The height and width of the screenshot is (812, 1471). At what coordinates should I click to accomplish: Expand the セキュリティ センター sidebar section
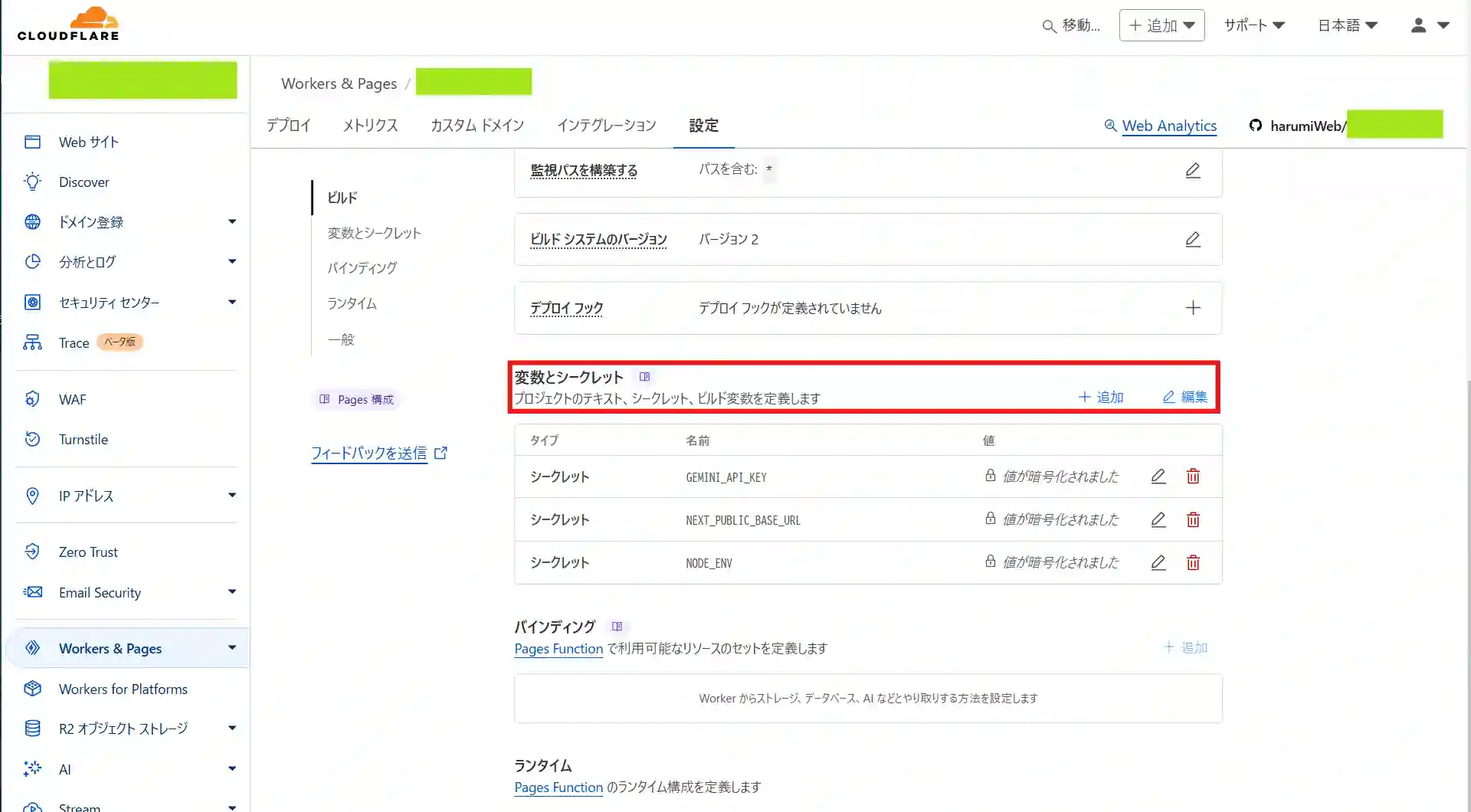(x=232, y=302)
